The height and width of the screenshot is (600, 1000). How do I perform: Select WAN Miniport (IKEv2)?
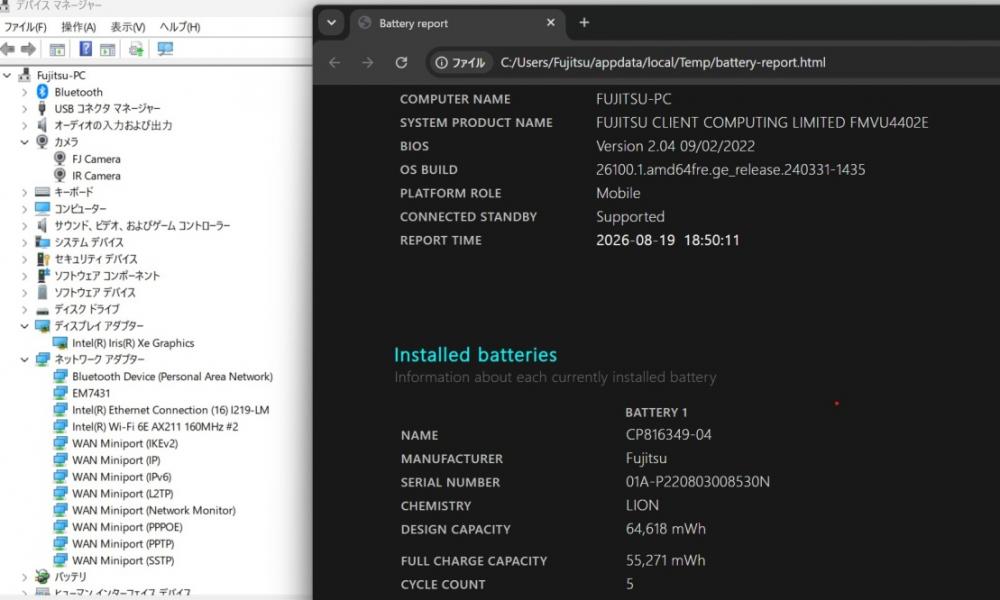point(125,443)
